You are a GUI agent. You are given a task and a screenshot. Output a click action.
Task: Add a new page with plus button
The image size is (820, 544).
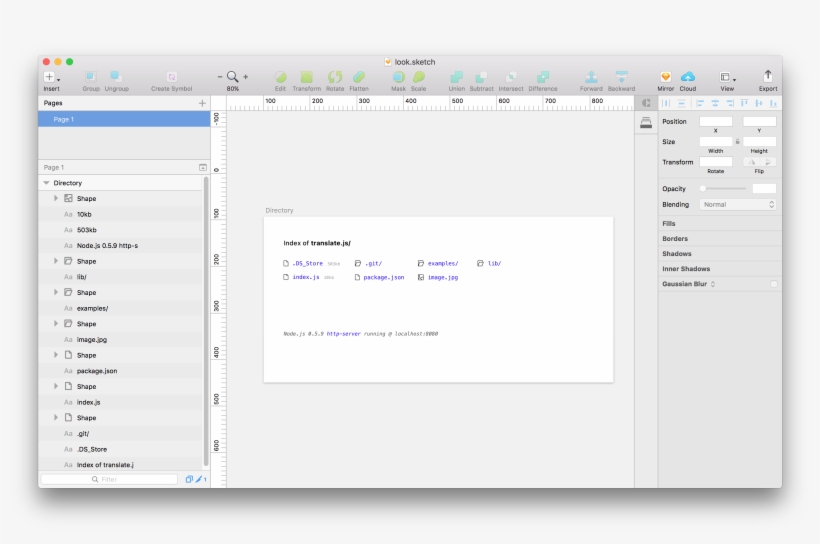tap(202, 103)
